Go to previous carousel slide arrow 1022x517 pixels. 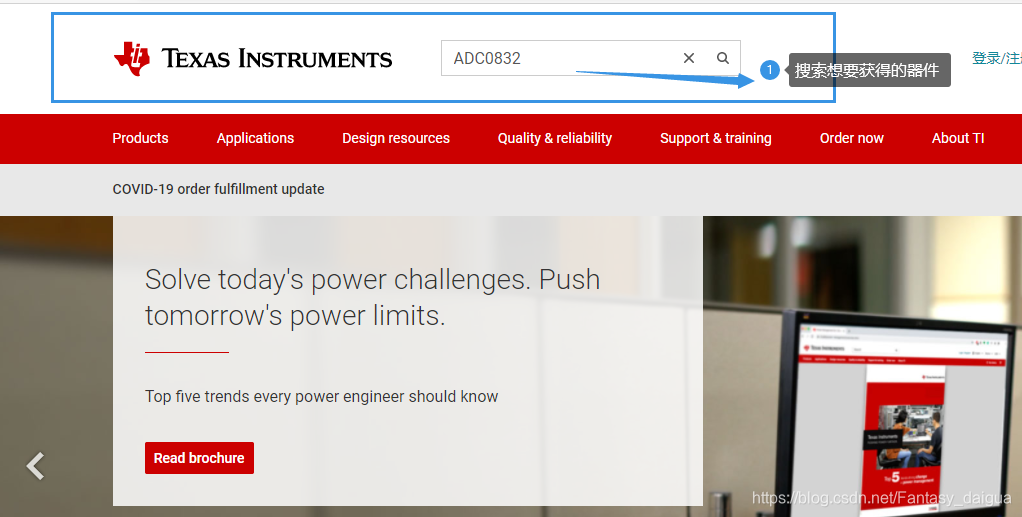(x=35, y=466)
